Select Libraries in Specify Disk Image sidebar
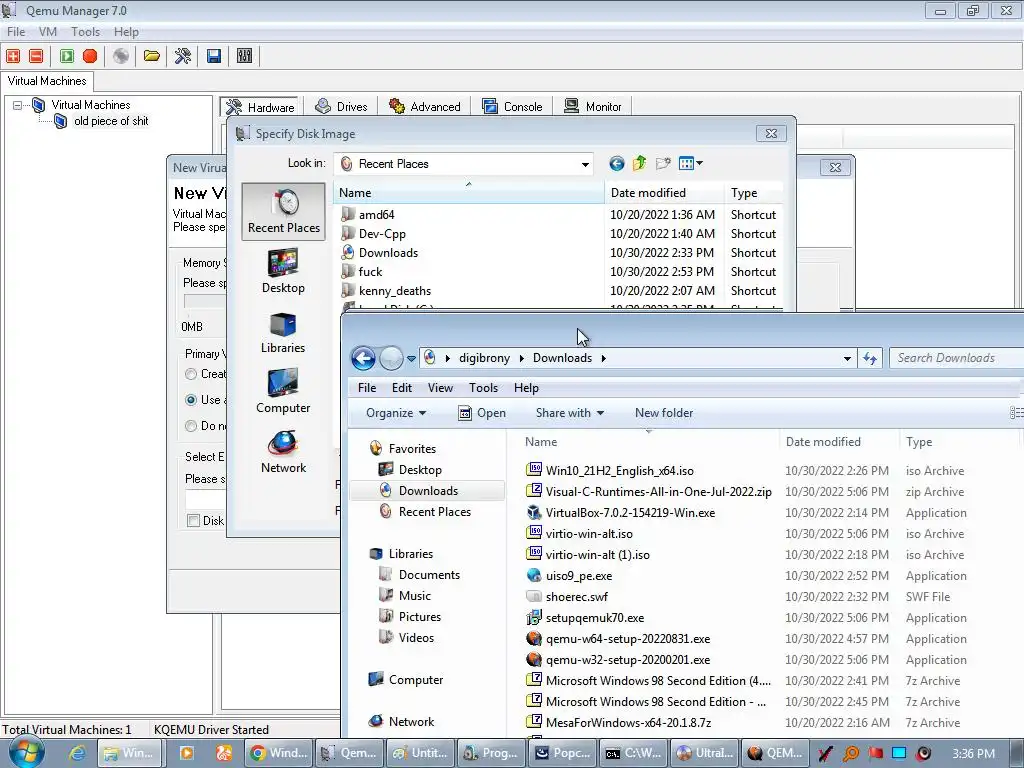 point(283,332)
